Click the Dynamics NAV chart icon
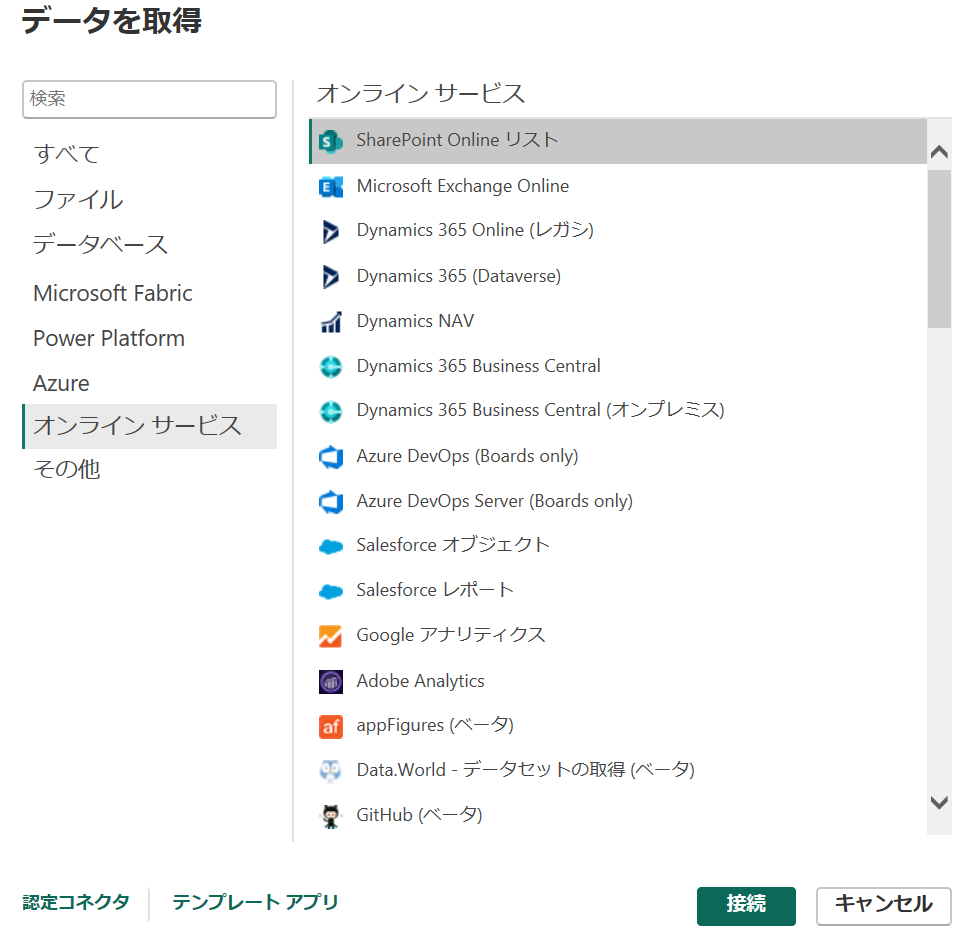This screenshot has width=962, height=942. [331, 322]
